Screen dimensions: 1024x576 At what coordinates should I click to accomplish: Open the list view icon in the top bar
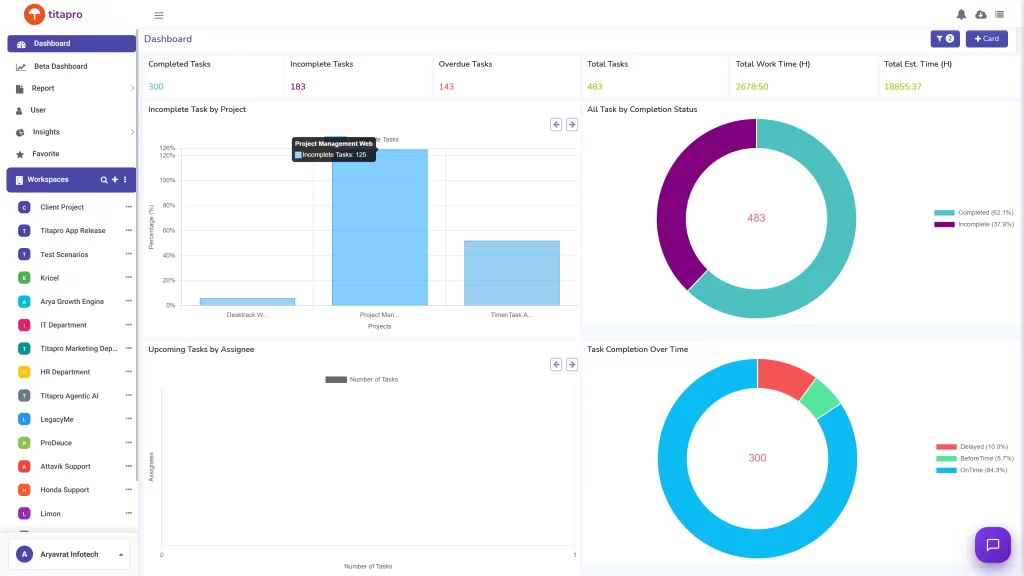pos(999,14)
